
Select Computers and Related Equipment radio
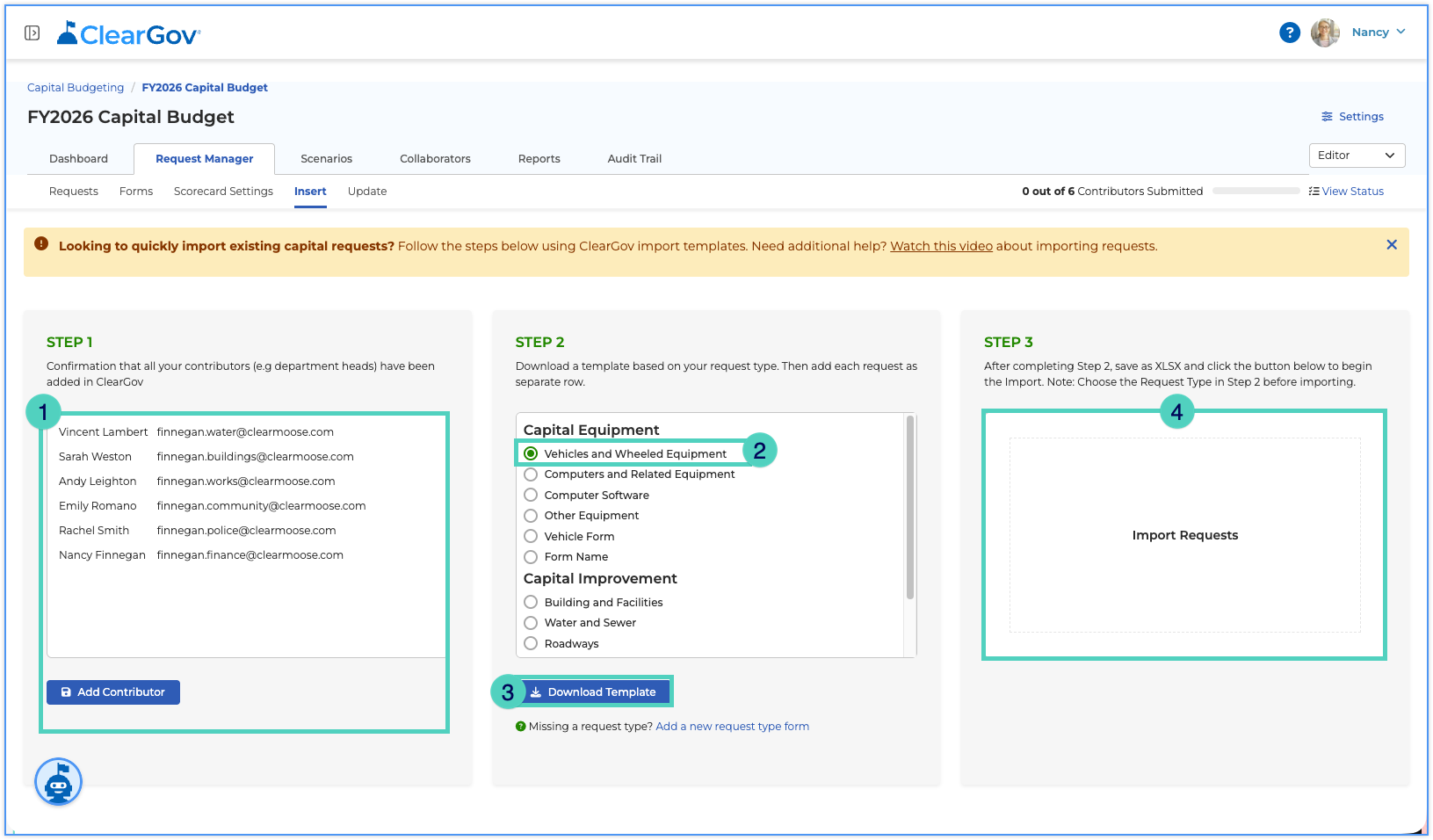click(531, 474)
